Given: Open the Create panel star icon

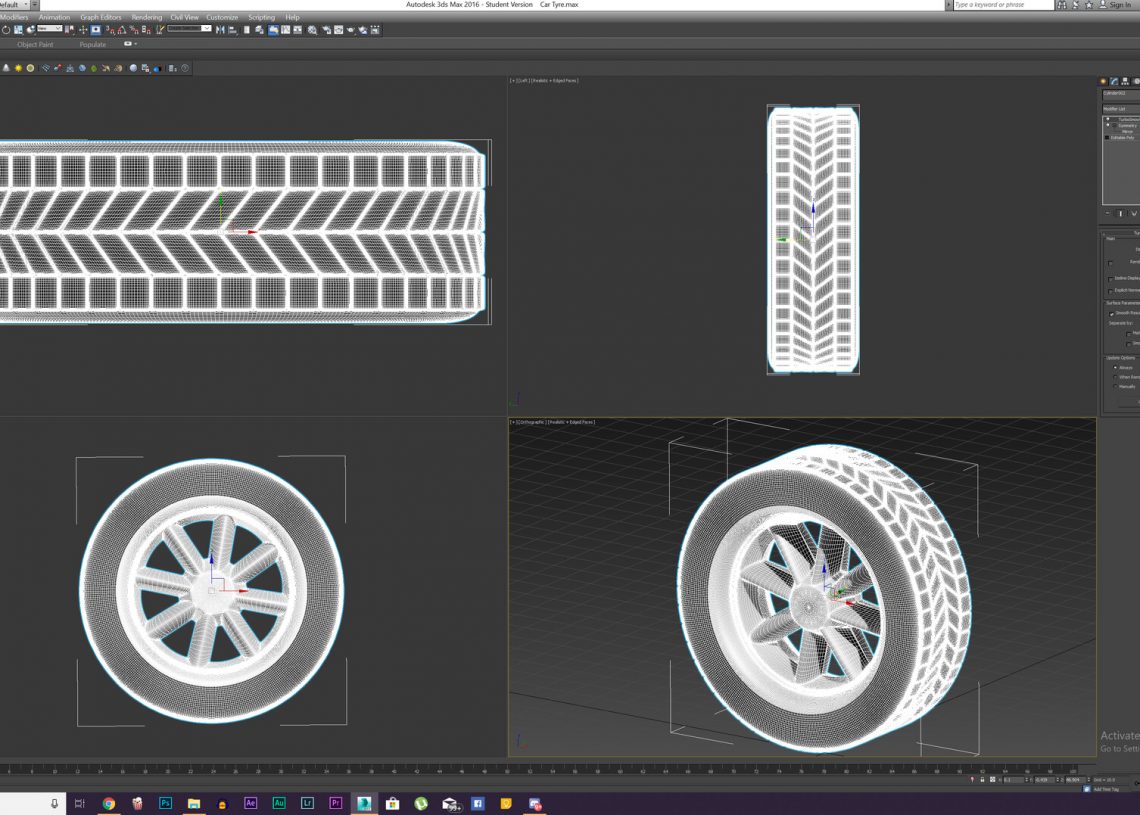Looking at the screenshot, I should 1103,81.
